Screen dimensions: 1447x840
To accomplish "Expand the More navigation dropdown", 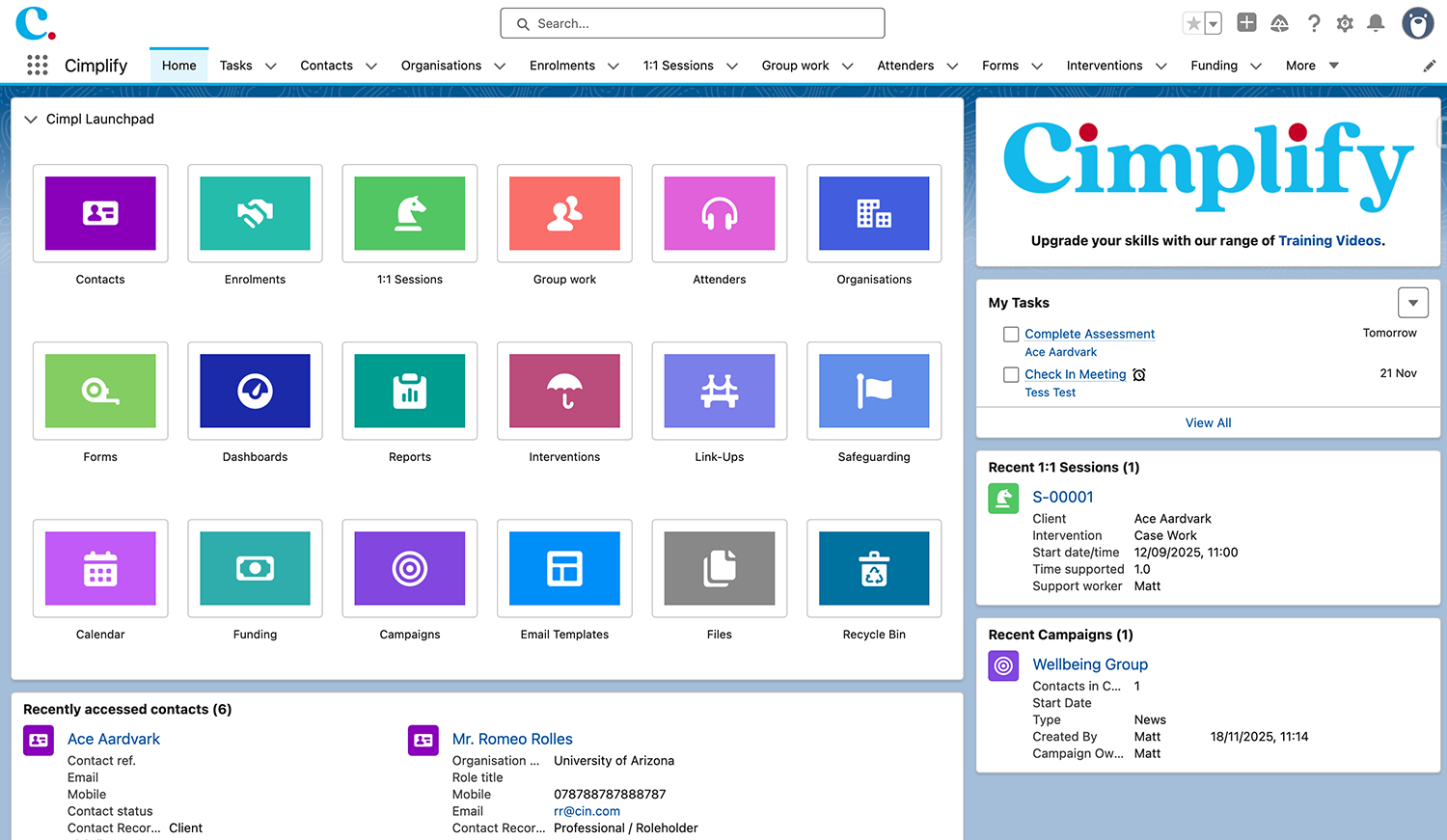I will click(x=1312, y=66).
